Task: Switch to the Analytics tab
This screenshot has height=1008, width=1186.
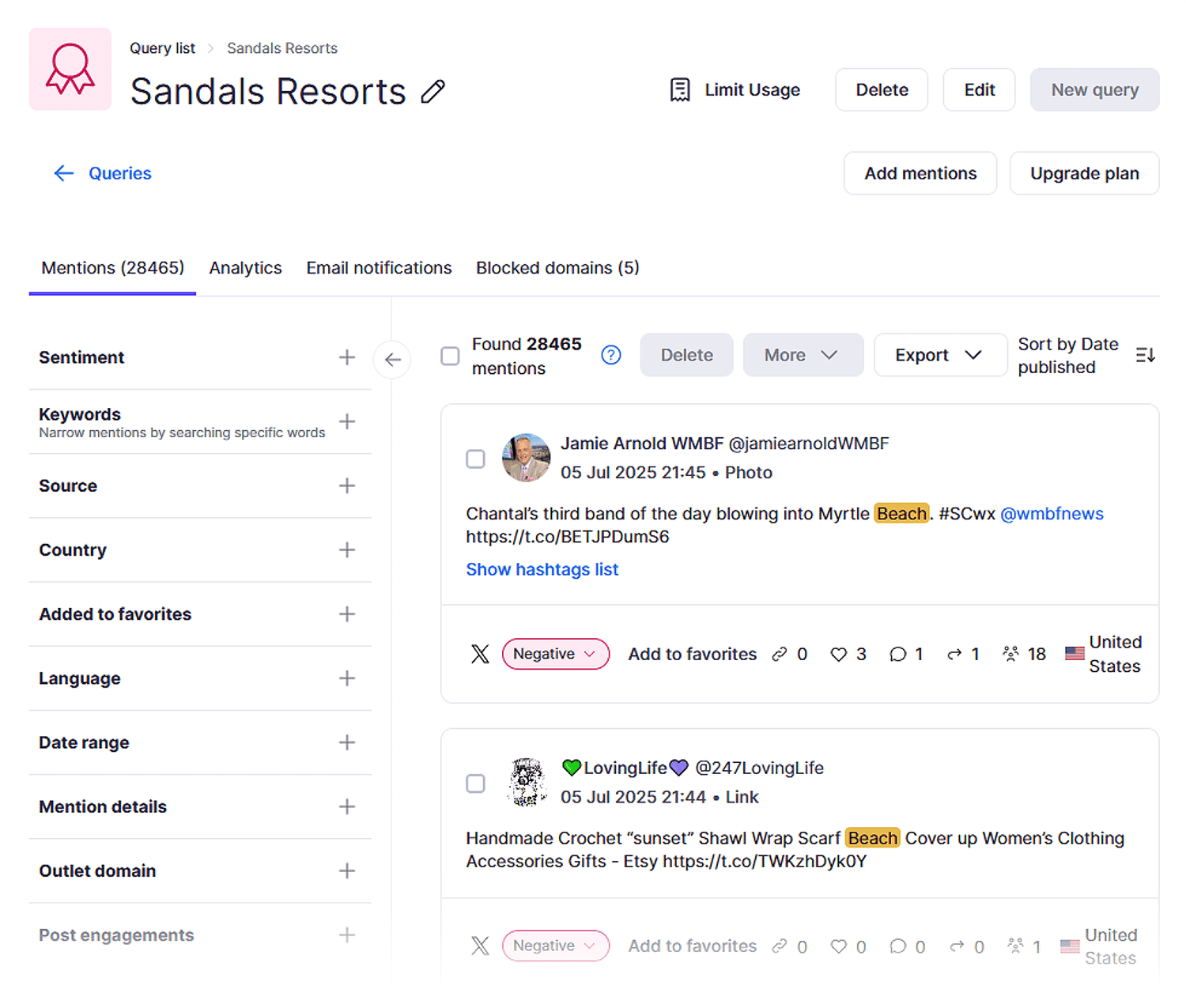Action: [x=245, y=269]
